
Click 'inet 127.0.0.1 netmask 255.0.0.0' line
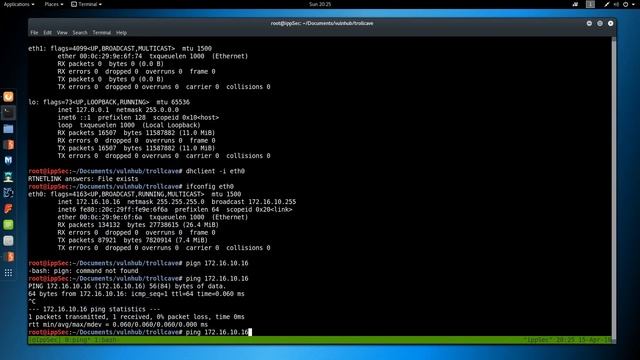click(x=118, y=110)
